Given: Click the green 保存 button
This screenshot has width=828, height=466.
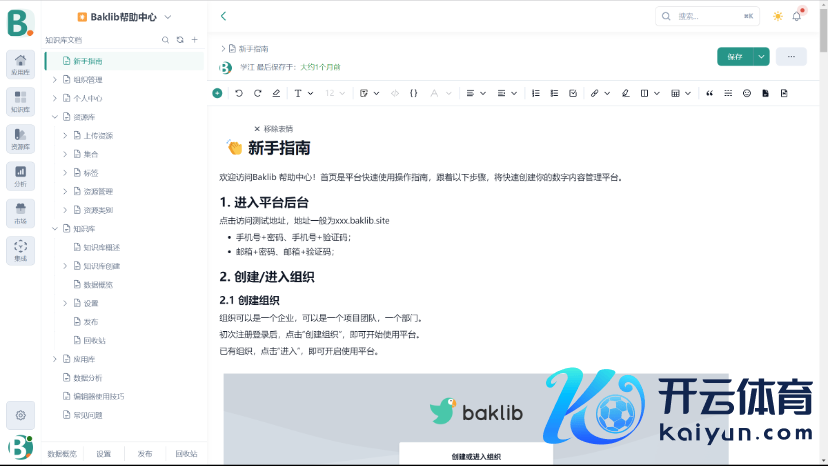Looking at the screenshot, I should (735, 57).
